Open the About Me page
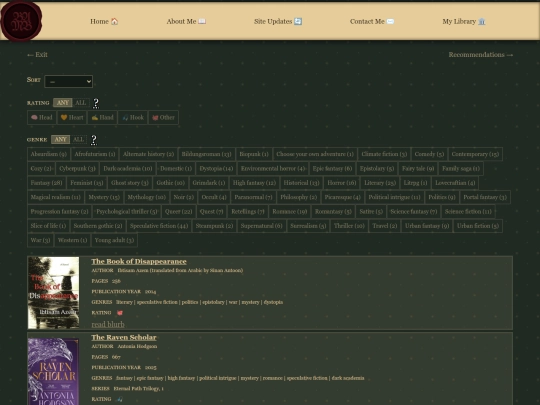The height and width of the screenshot is (405, 540). point(186,21)
